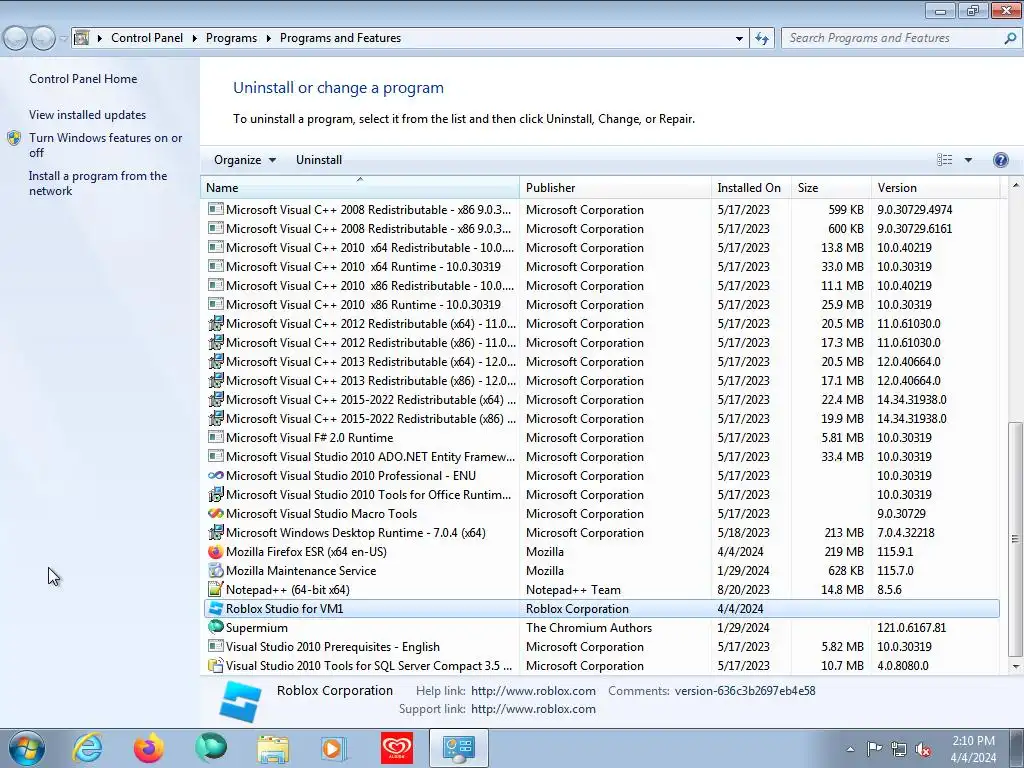The image size is (1024, 768).
Task: Select Visual Studio 2010 ADO.NET Entity Framework row
Action: pos(601,456)
